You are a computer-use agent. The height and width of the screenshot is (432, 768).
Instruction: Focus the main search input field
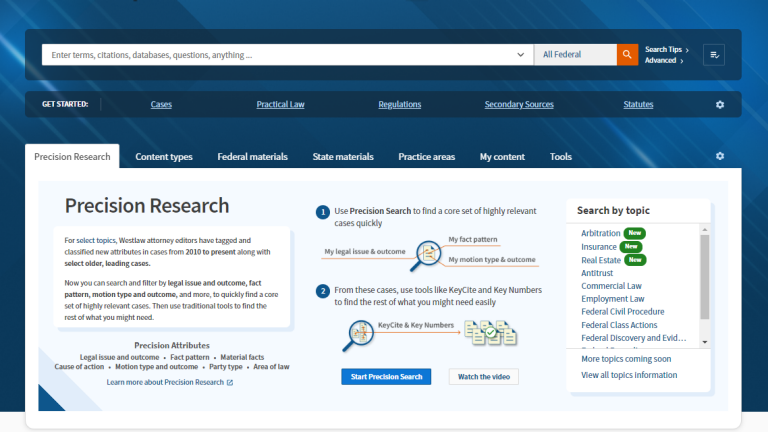pos(280,55)
